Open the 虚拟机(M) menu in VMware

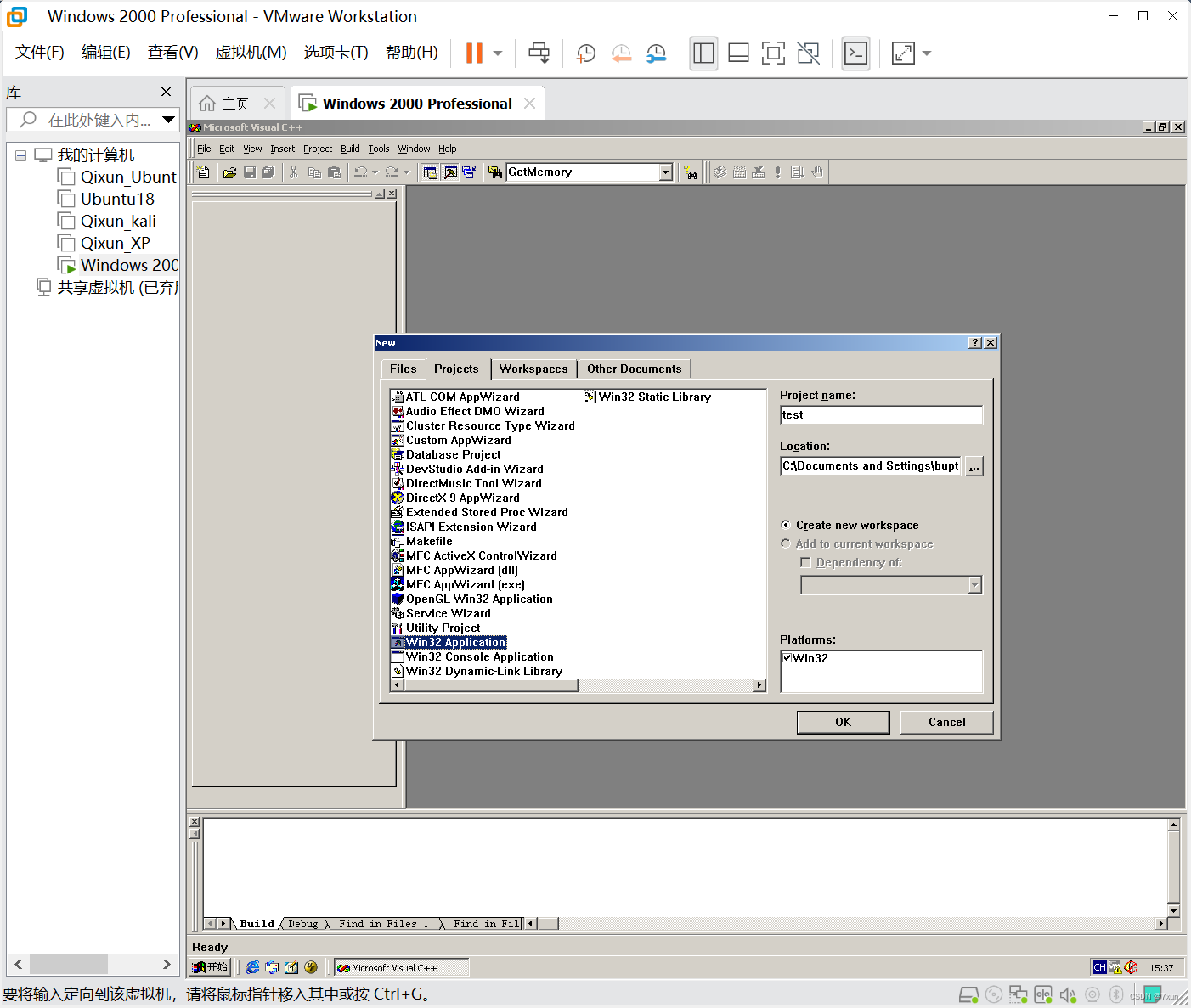click(251, 53)
